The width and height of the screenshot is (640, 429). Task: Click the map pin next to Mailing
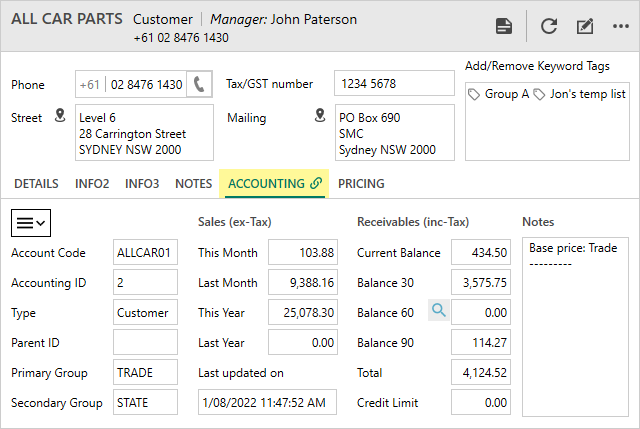click(x=320, y=116)
